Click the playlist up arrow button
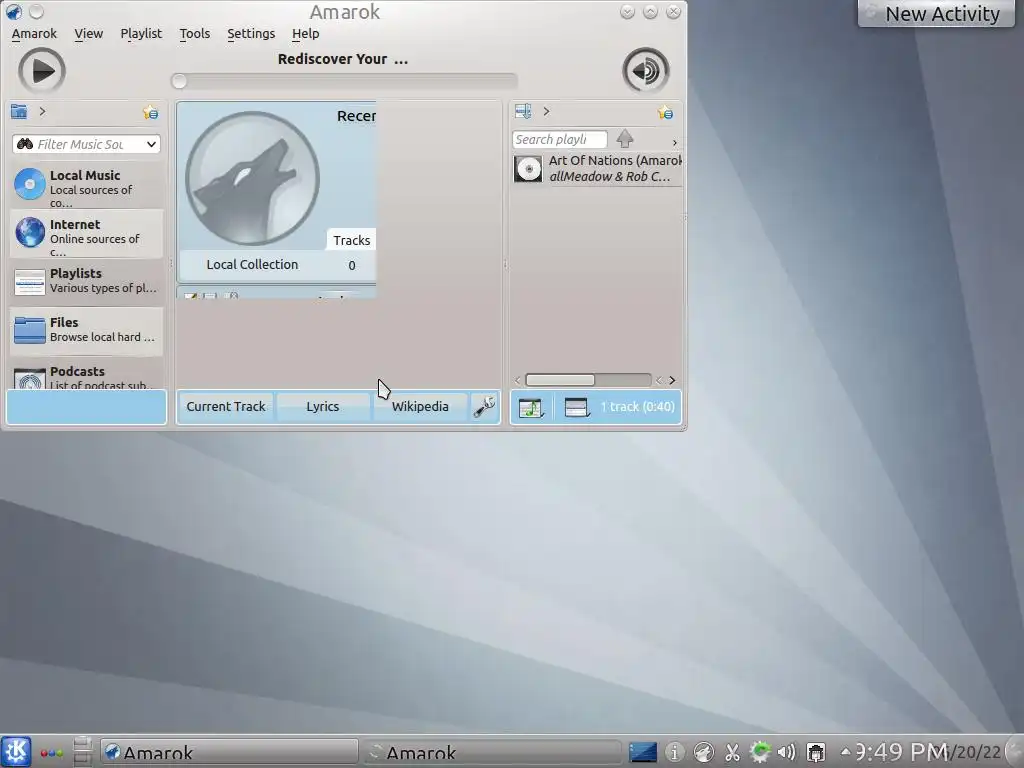 (x=625, y=138)
